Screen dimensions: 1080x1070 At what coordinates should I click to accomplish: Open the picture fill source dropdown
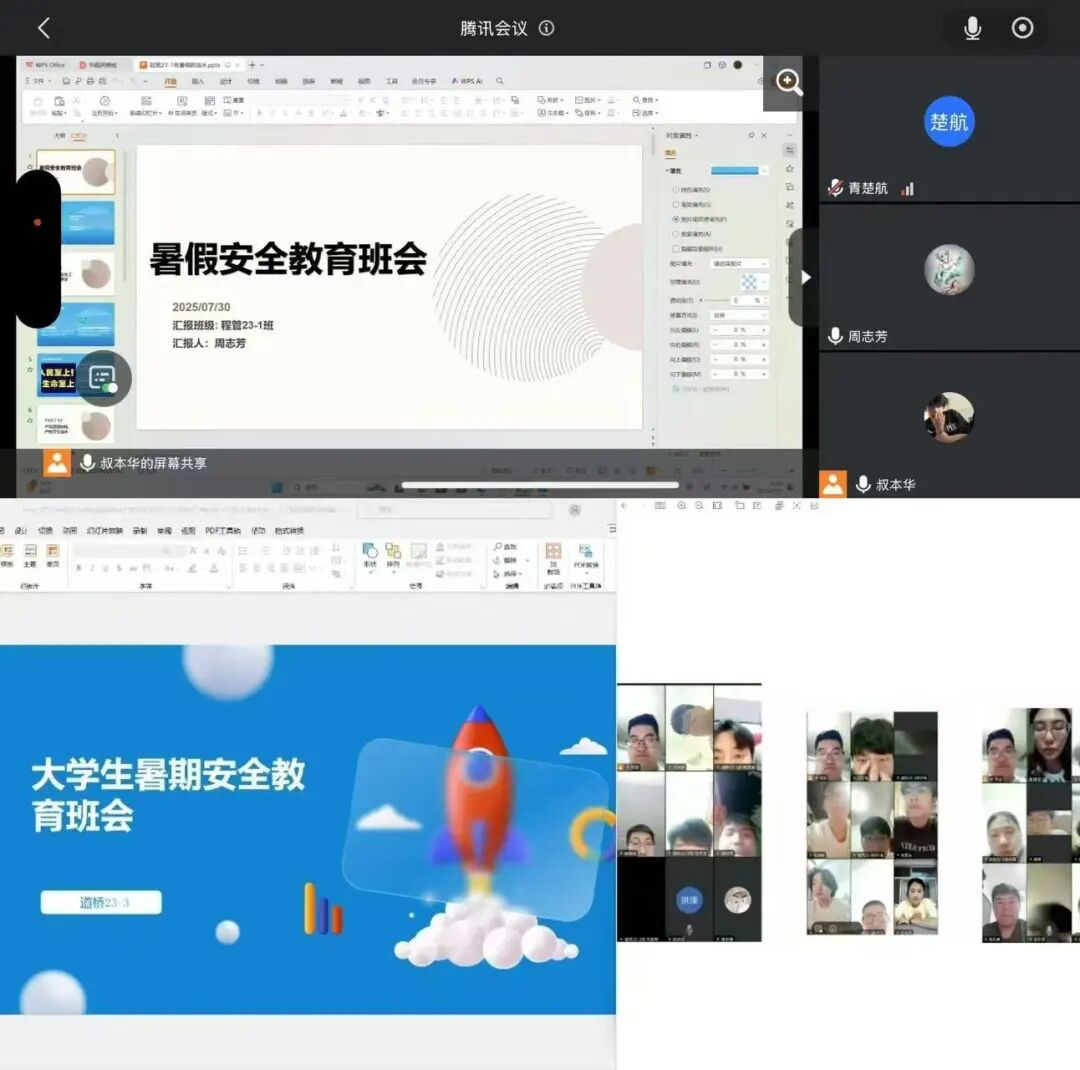click(x=739, y=264)
